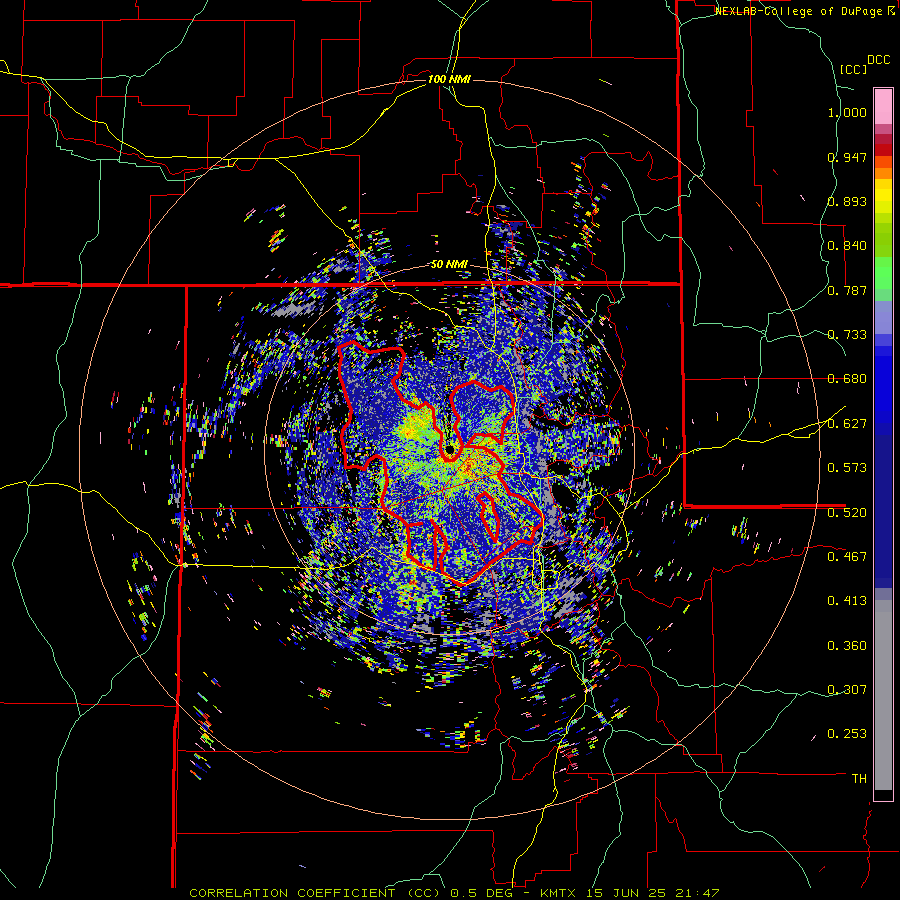Click the TH threshold label on the scale
Image resolution: width=900 pixels, height=900 pixels.
click(x=859, y=779)
